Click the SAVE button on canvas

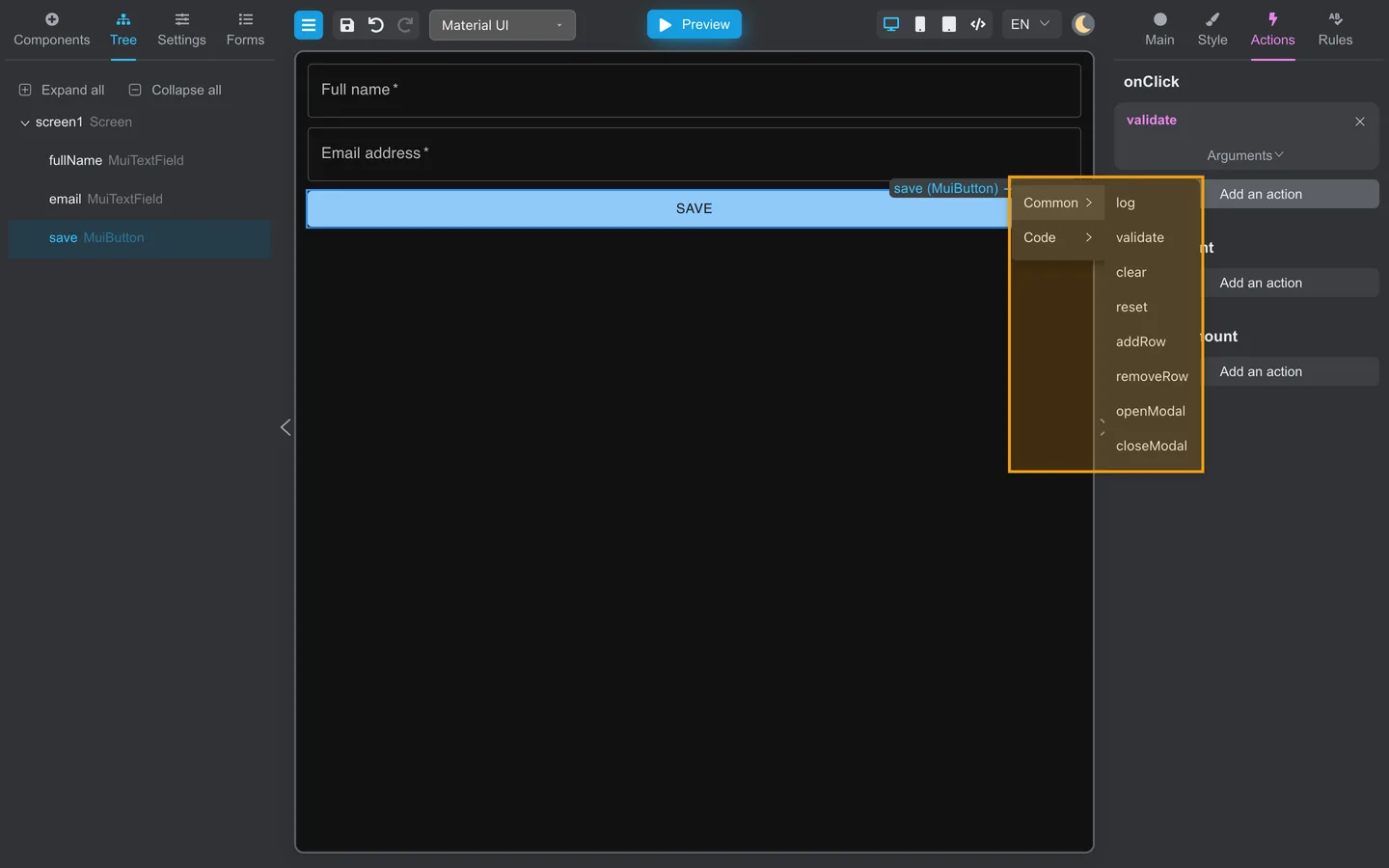(x=658, y=208)
